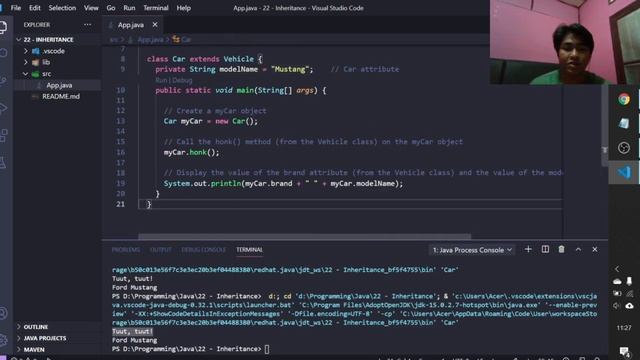Open the Go menu
Viewport: 640px width, 360px height.
pyautogui.click(x=111, y=8)
